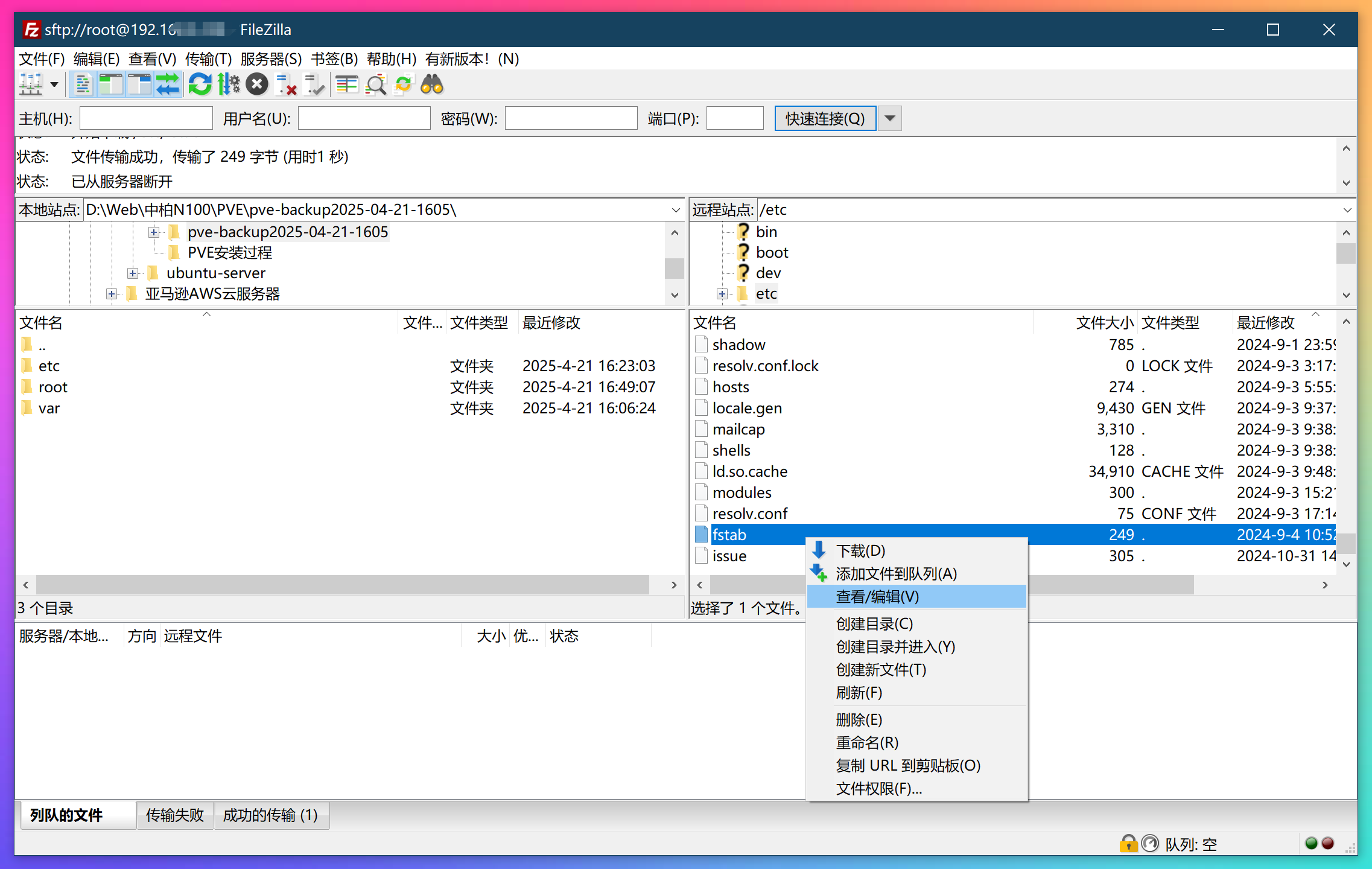Reconnect to the last used server
This screenshot has height=869, width=1372.
click(x=314, y=84)
